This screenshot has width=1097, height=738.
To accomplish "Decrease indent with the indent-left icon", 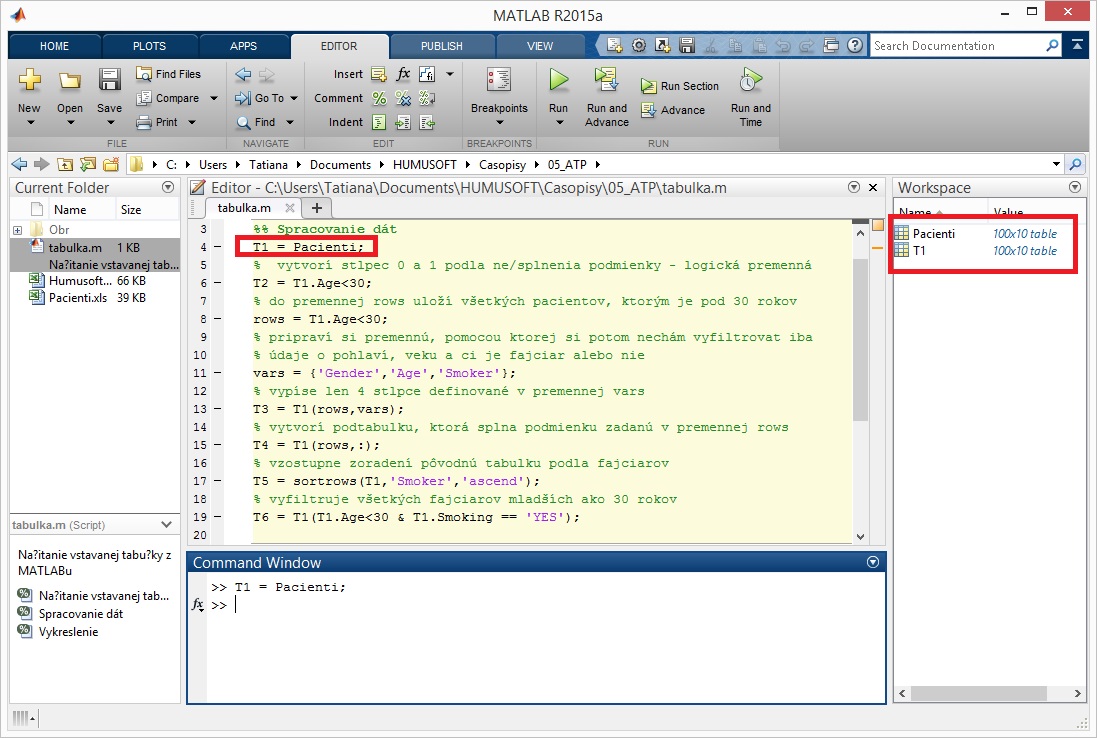I will [x=427, y=122].
